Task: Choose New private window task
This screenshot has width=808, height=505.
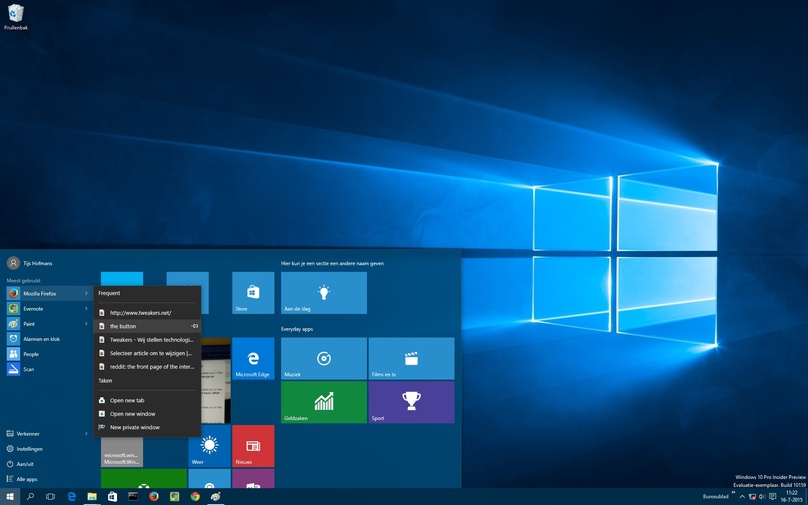Action: pyautogui.click(x=147, y=427)
